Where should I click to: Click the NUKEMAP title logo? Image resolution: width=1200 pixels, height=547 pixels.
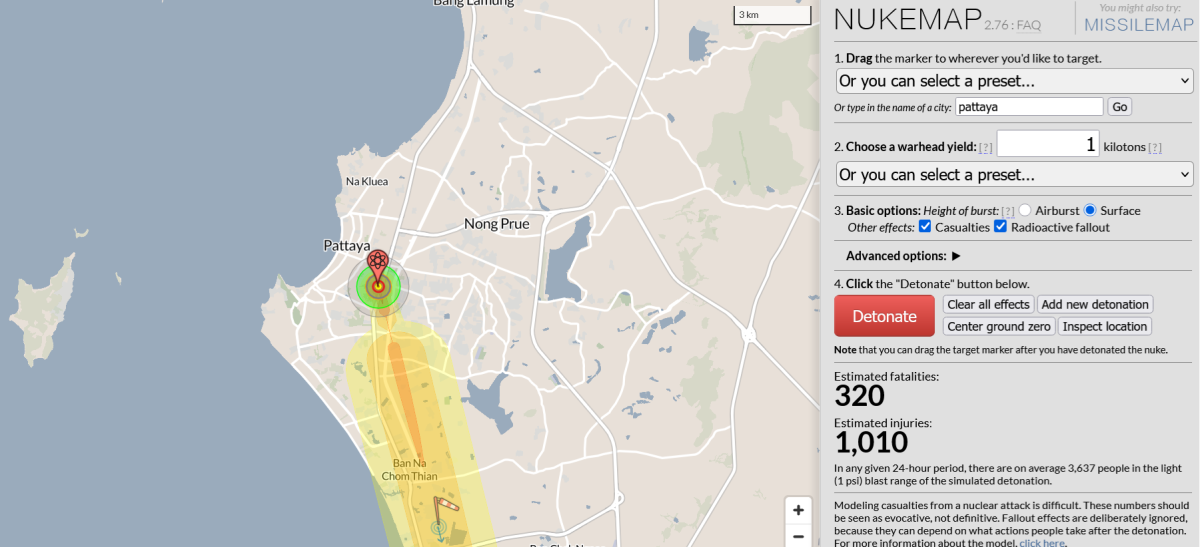click(908, 19)
